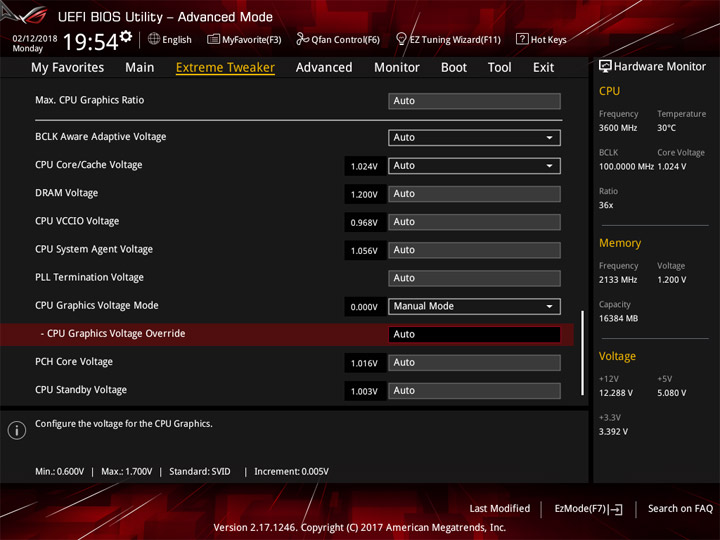Click the 19:54 clock display
The image size is (720, 540).
coord(90,42)
